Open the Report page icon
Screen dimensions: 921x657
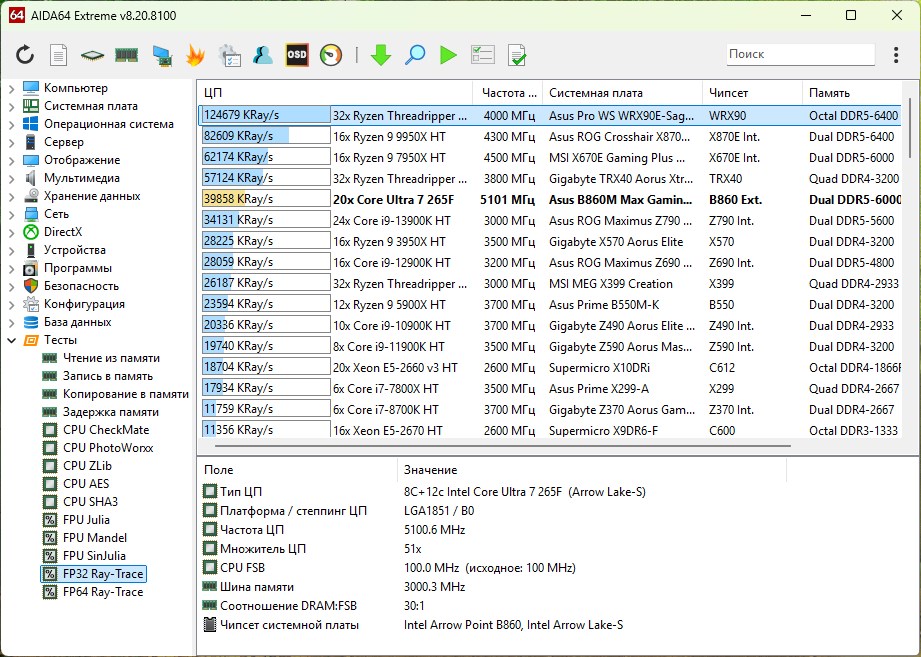pos(59,55)
